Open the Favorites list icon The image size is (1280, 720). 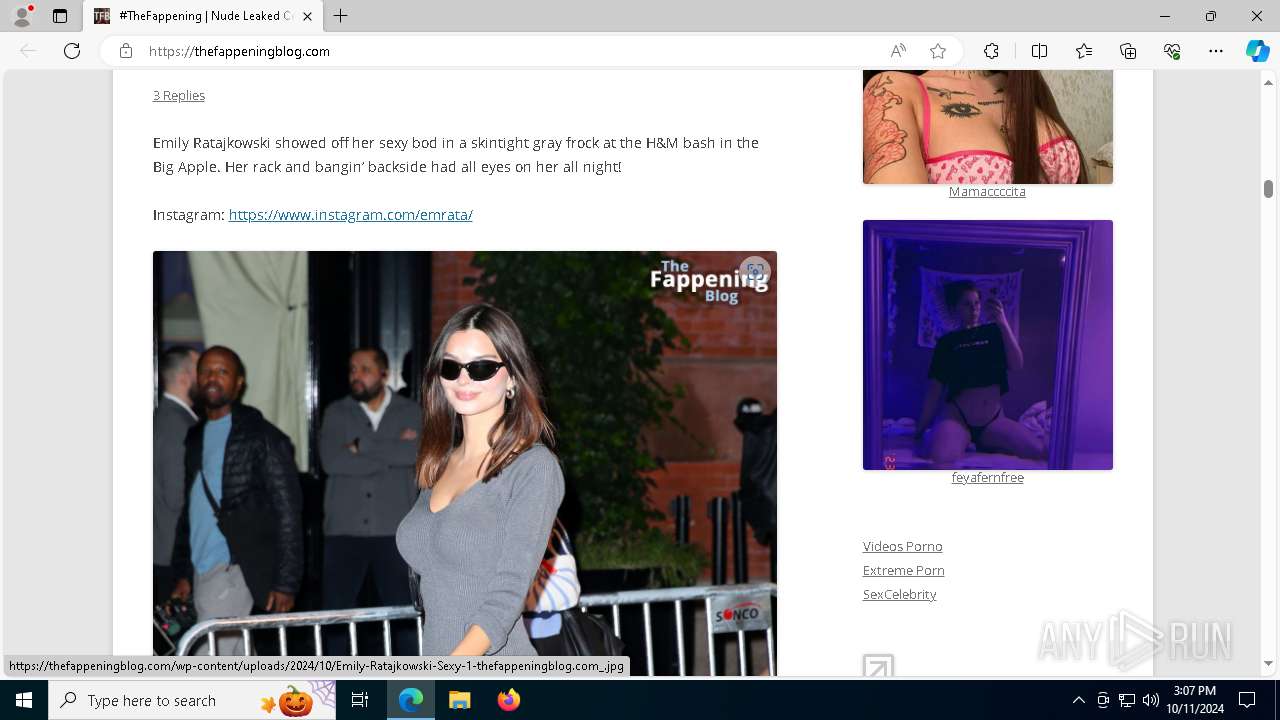(1084, 51)
